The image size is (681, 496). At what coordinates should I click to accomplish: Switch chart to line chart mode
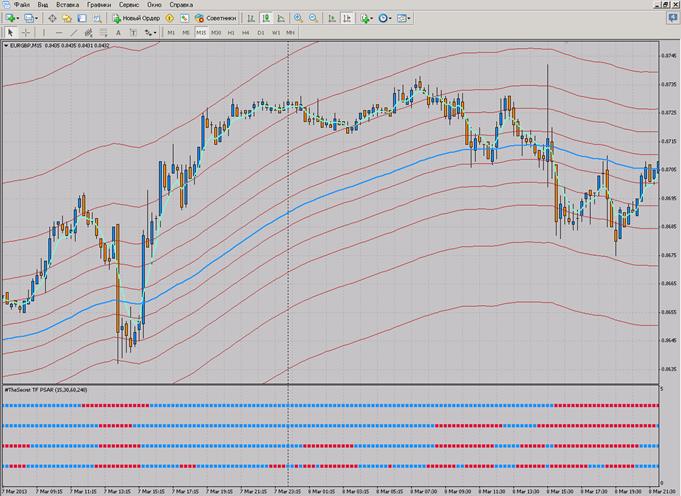tap(281, 18)
